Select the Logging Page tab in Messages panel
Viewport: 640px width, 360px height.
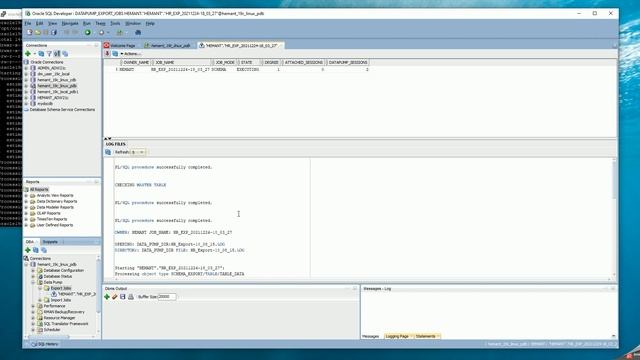397,336
